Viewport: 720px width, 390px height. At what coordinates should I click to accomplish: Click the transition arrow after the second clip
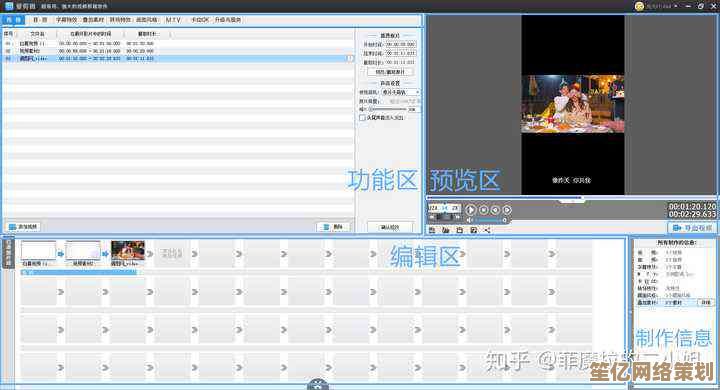click(x=105, y=254)
